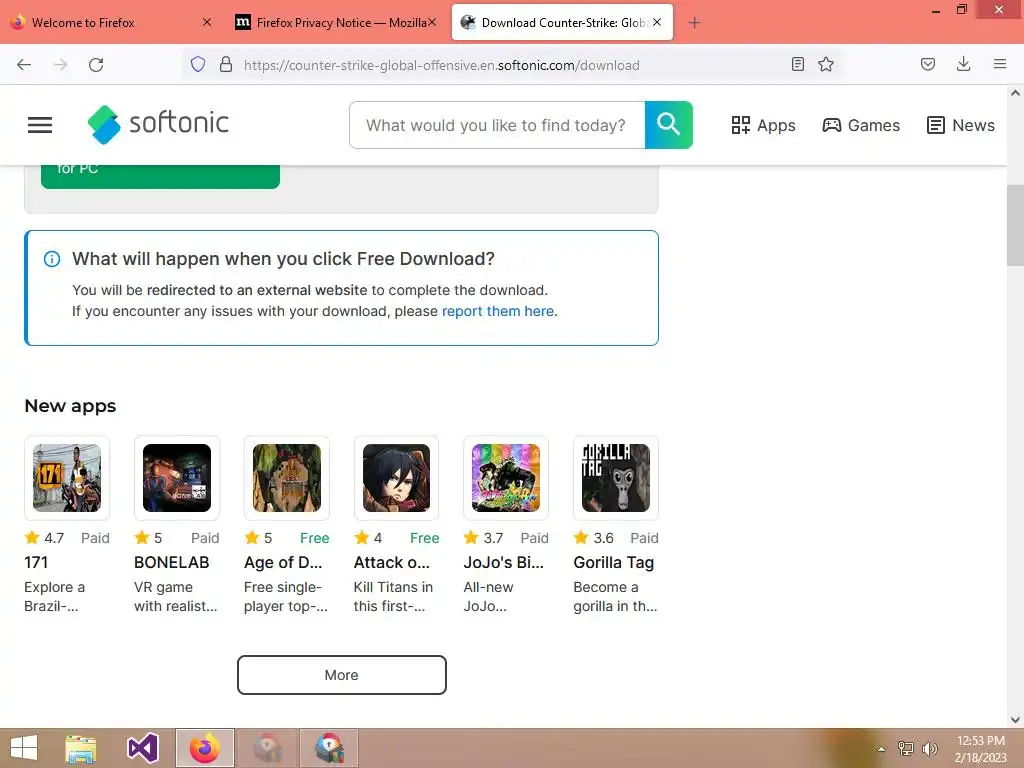Image resolution: width=1024 pixels, height=768 pixels.
Task: Open the Softonic hamburger side menu
Action: pos(40,125)
